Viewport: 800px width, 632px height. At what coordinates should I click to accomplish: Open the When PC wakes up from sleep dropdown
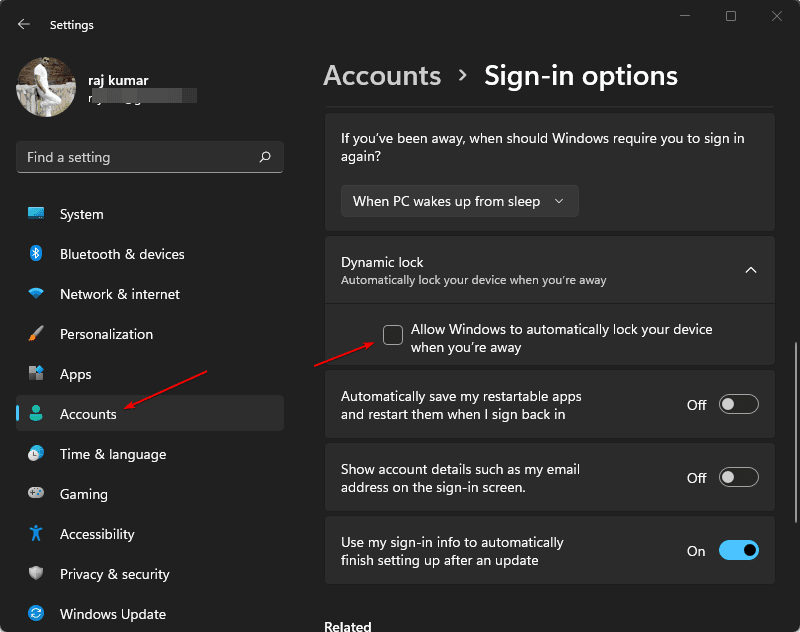(x=460, y=201)
